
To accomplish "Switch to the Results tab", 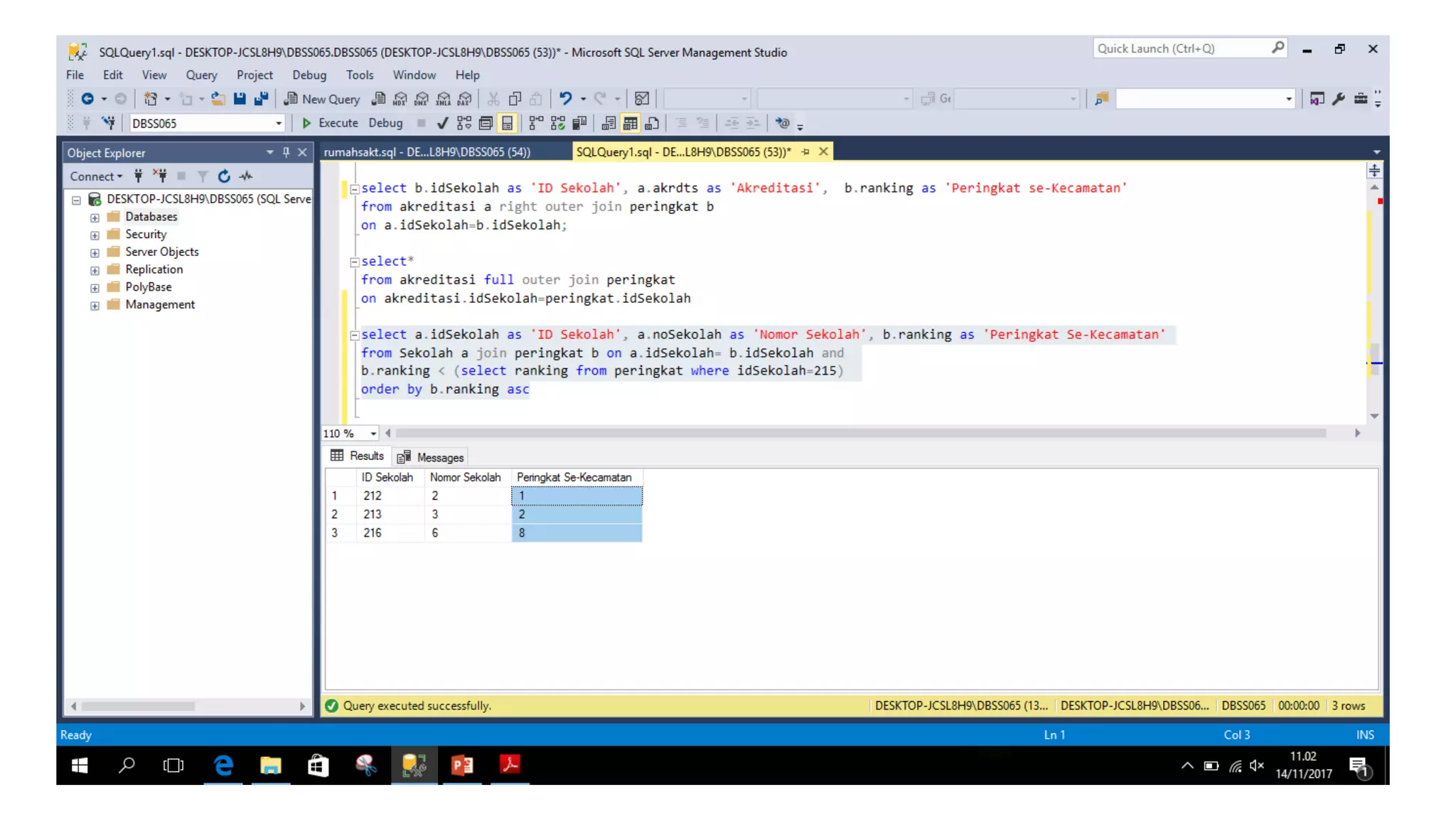I will [x=357, y=456].
